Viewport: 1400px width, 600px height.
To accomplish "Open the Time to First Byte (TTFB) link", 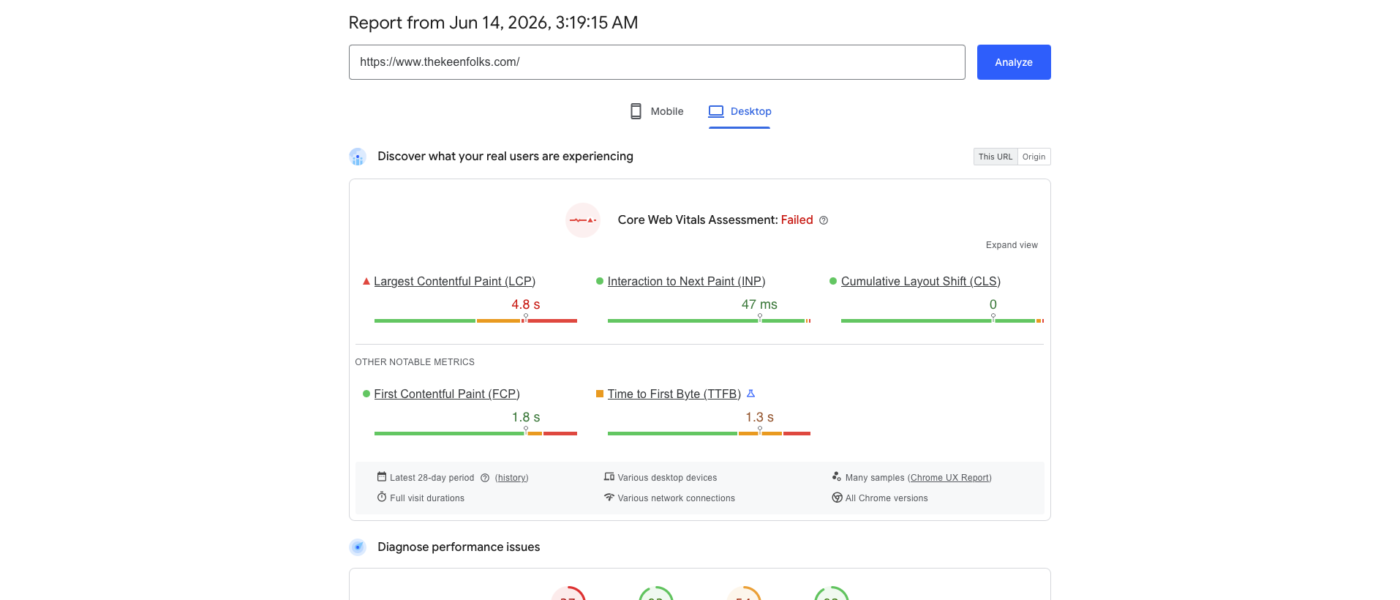I will 675,394.
